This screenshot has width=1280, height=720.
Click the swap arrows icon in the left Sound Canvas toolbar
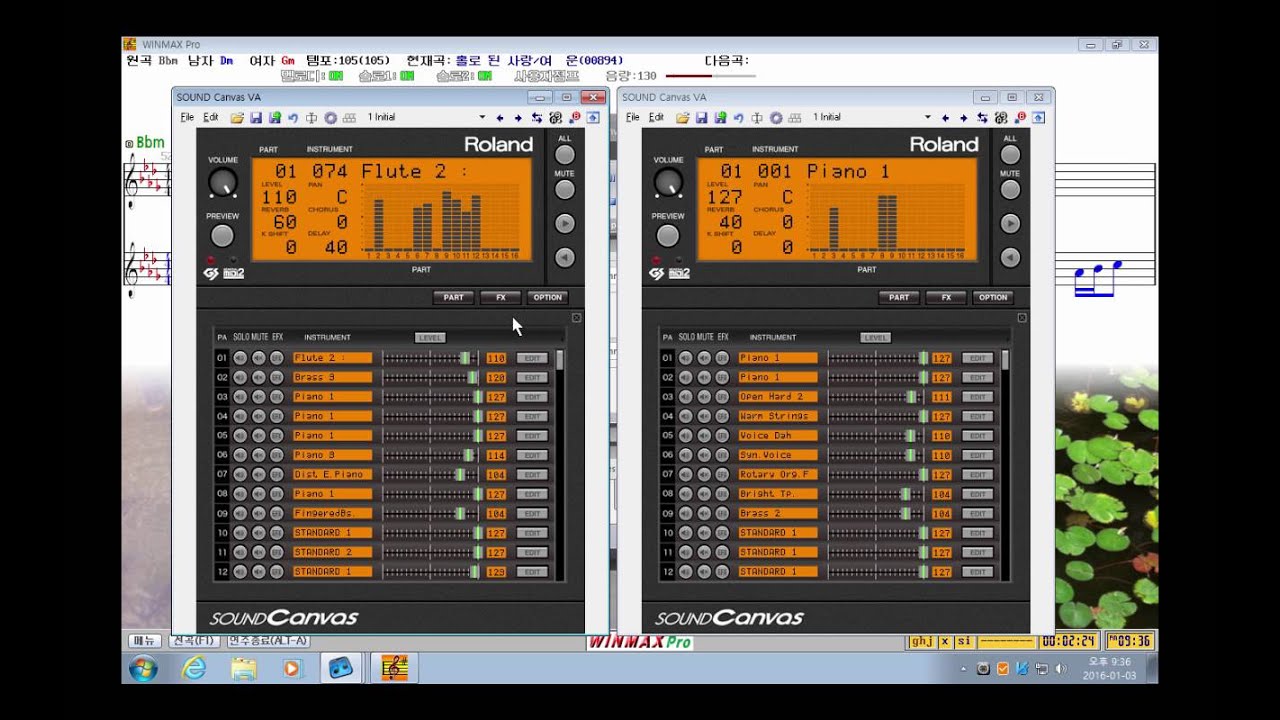tap(537, 118)
